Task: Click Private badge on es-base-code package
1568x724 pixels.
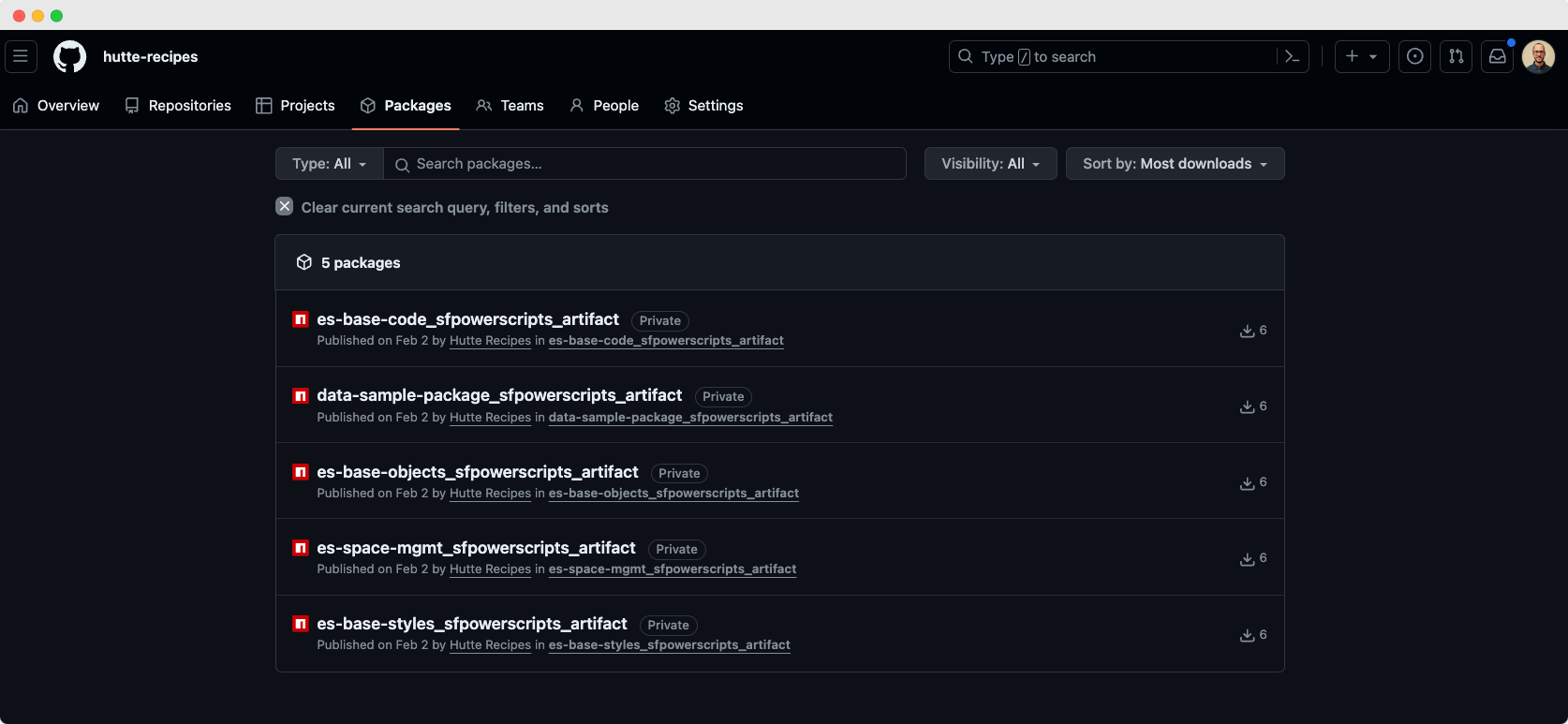Action: 660,321
